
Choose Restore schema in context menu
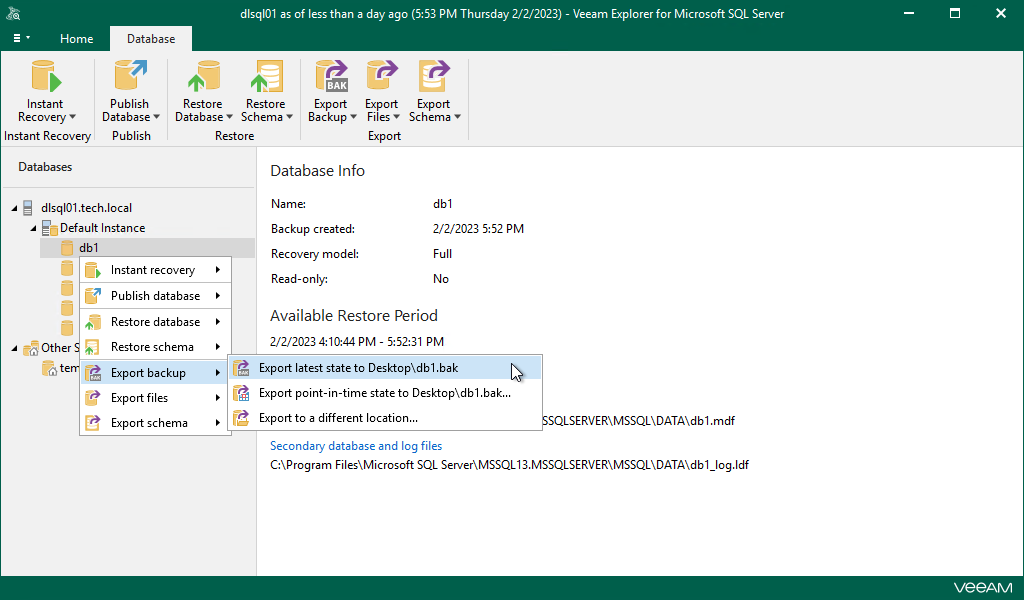point(155,347)
